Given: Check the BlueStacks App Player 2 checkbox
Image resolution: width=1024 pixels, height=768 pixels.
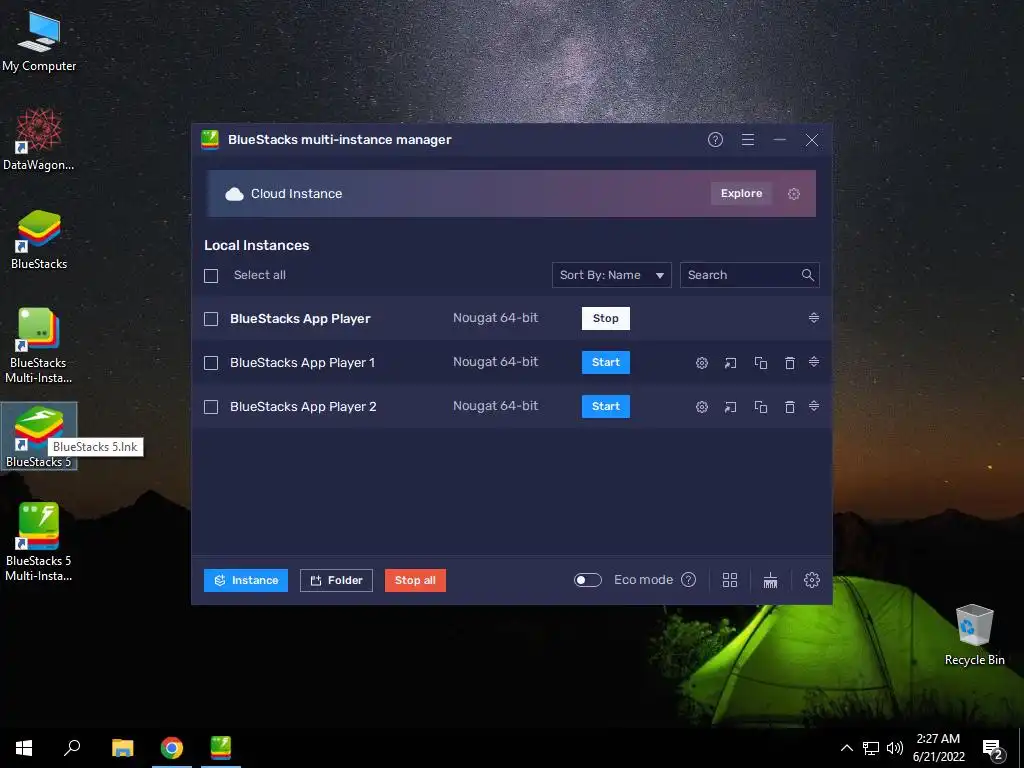Looking at the screenshot, I should click(211, 407).
